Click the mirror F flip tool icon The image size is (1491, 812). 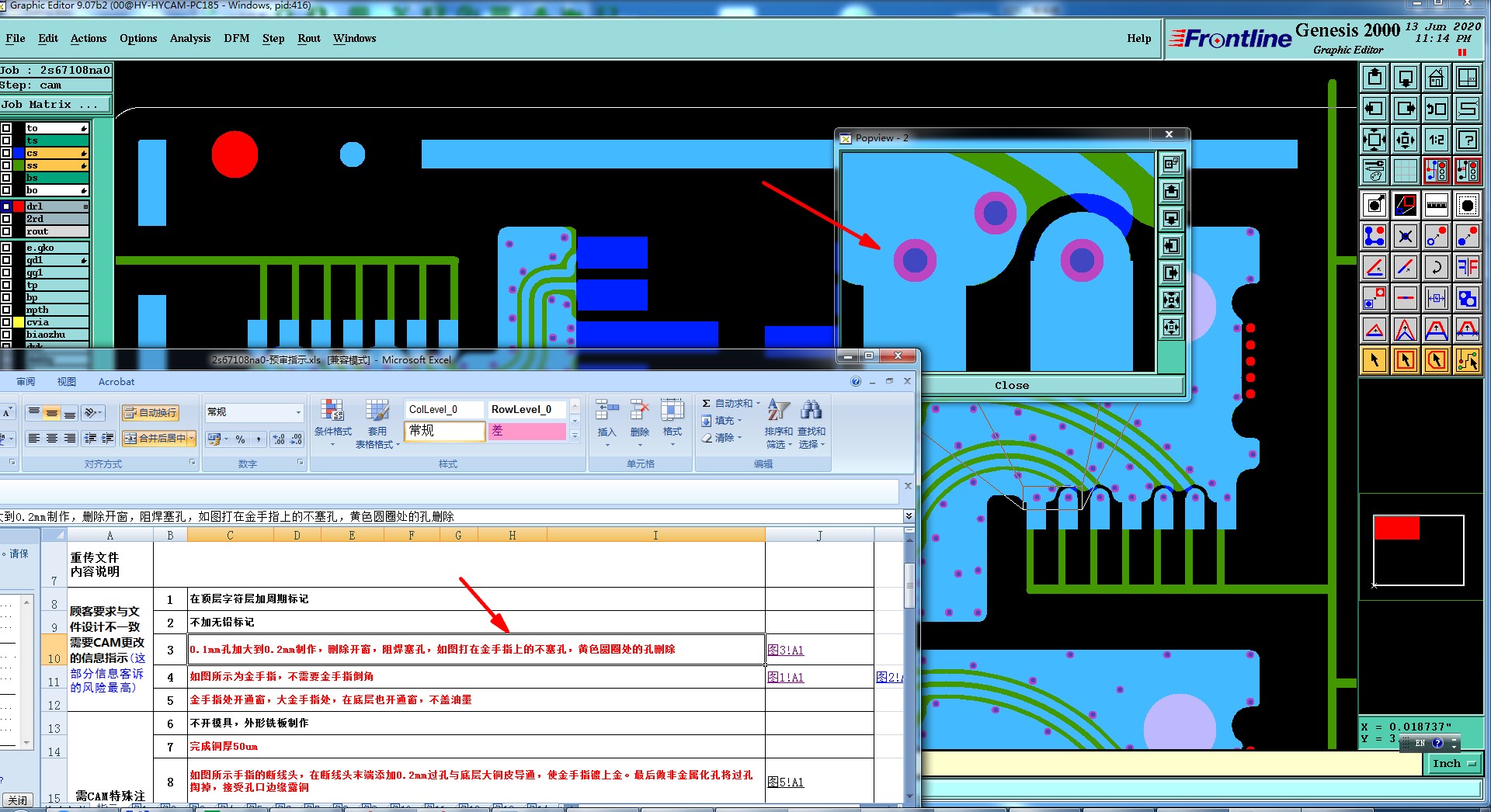[x=1468, y=268]
